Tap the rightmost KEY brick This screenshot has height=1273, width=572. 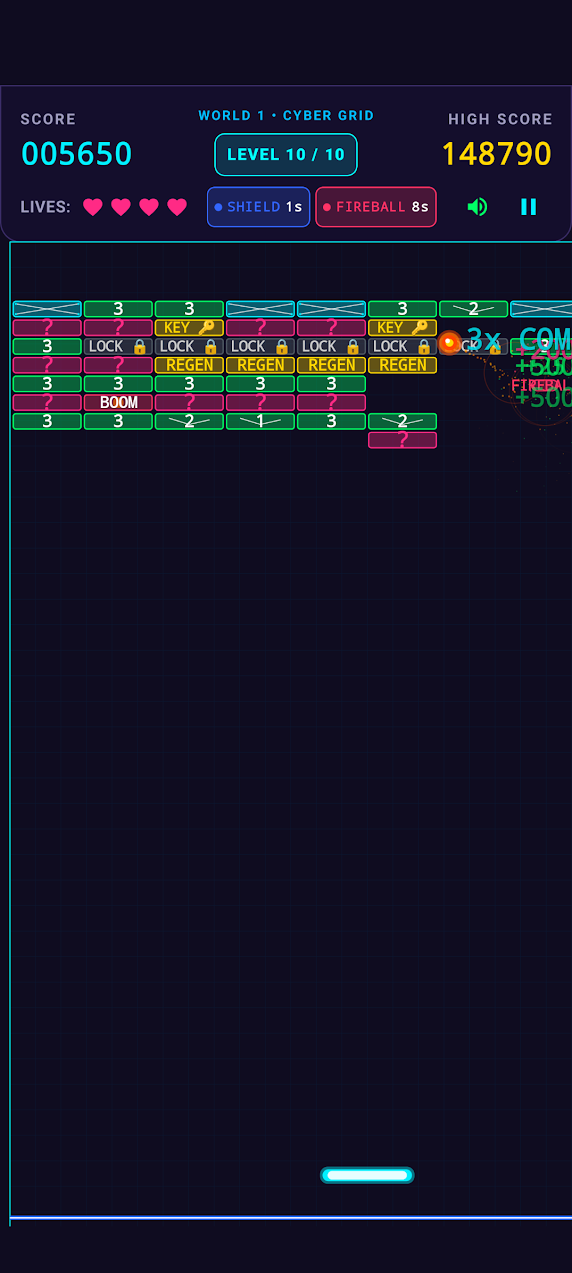click(402, 327)
